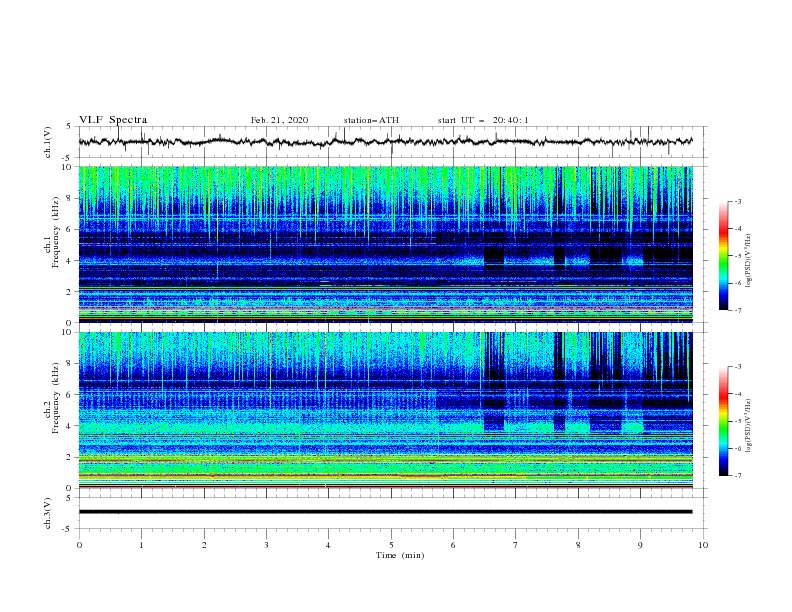Click the "4" kHz tick on ch.1 frequency axis

(71, 261)
